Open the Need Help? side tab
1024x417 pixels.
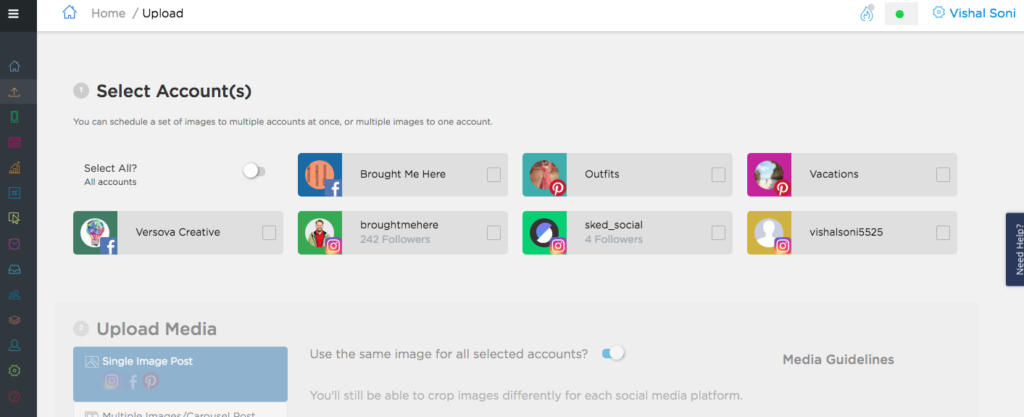click(1015, 249)
